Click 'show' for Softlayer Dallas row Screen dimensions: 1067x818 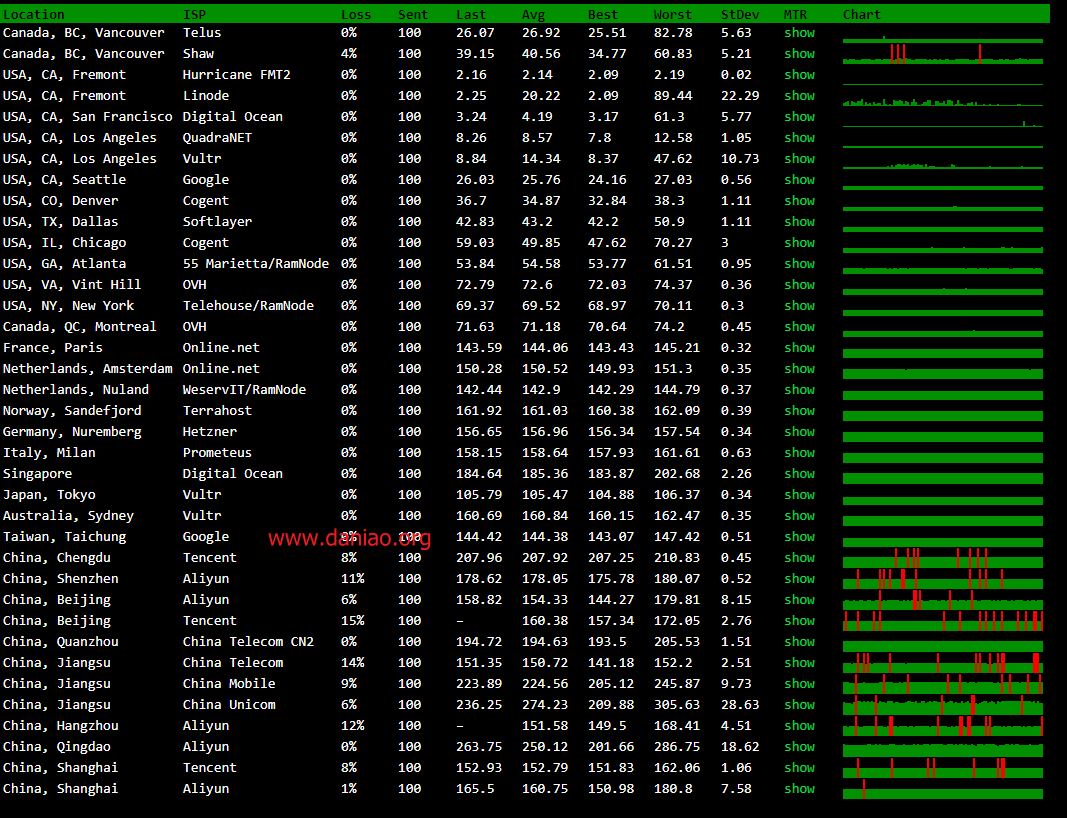799,222
